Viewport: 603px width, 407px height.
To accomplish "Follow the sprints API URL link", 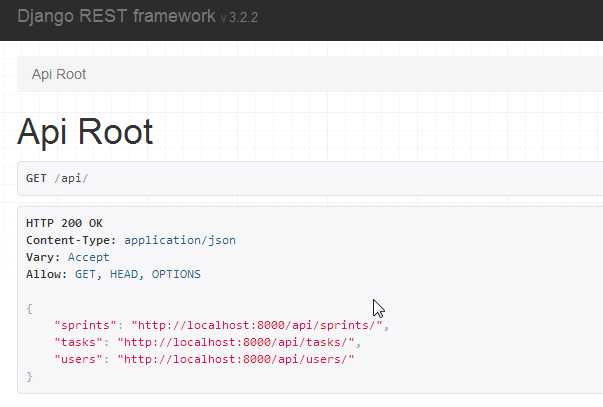I will 257,325.
